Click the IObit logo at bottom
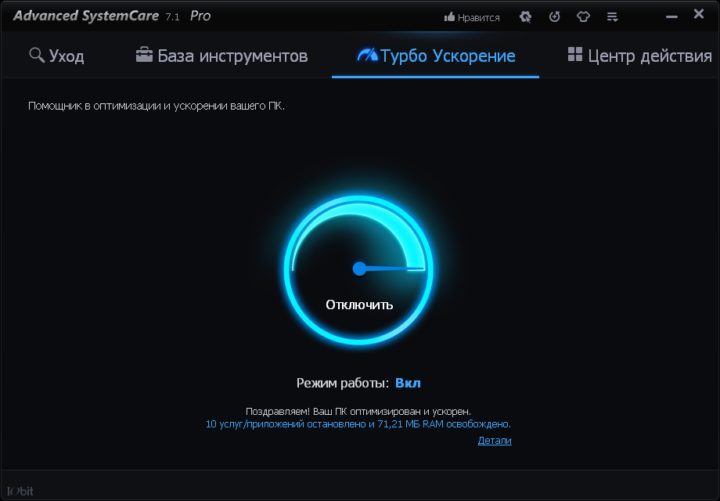 pyautogui.click(x=20, y=491)
